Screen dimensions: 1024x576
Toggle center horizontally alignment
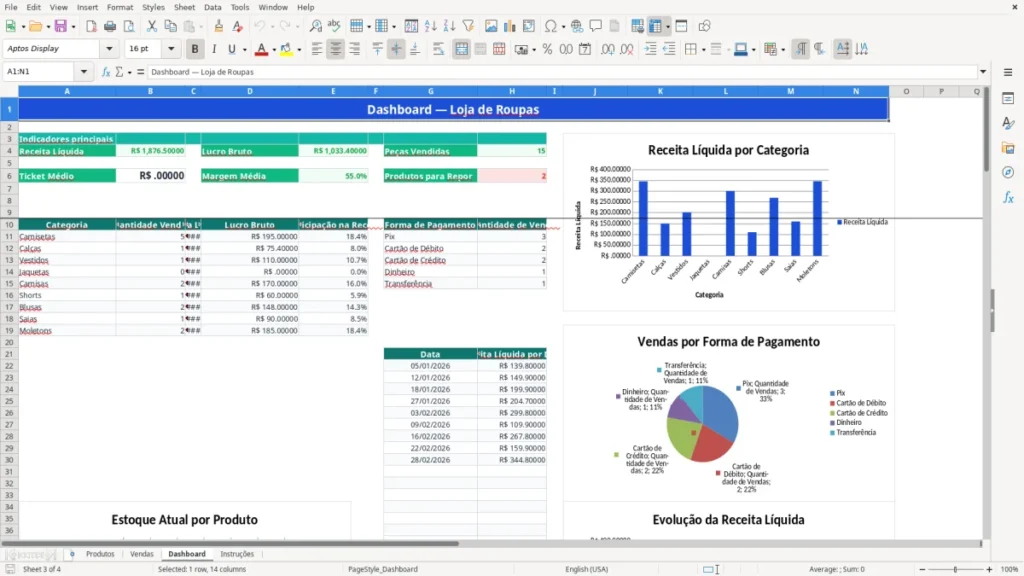coord(336,49)
